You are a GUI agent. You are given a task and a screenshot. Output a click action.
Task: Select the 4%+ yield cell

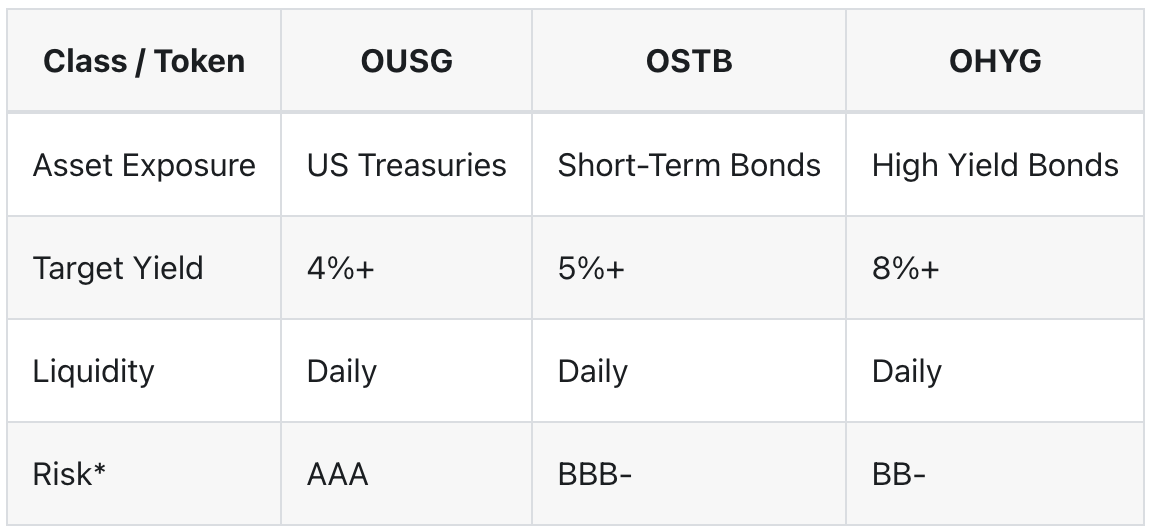point(406,267)
